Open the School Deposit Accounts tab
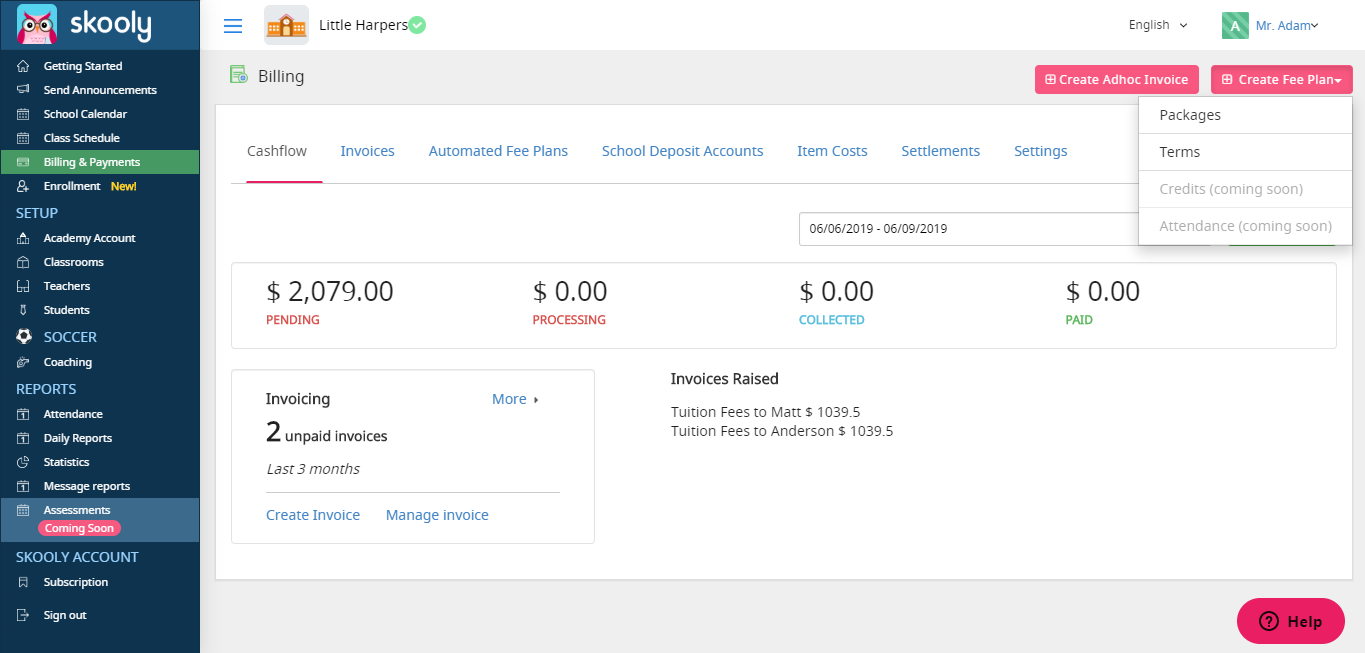The image size is (1365, 653). click(x=682, y=151)
